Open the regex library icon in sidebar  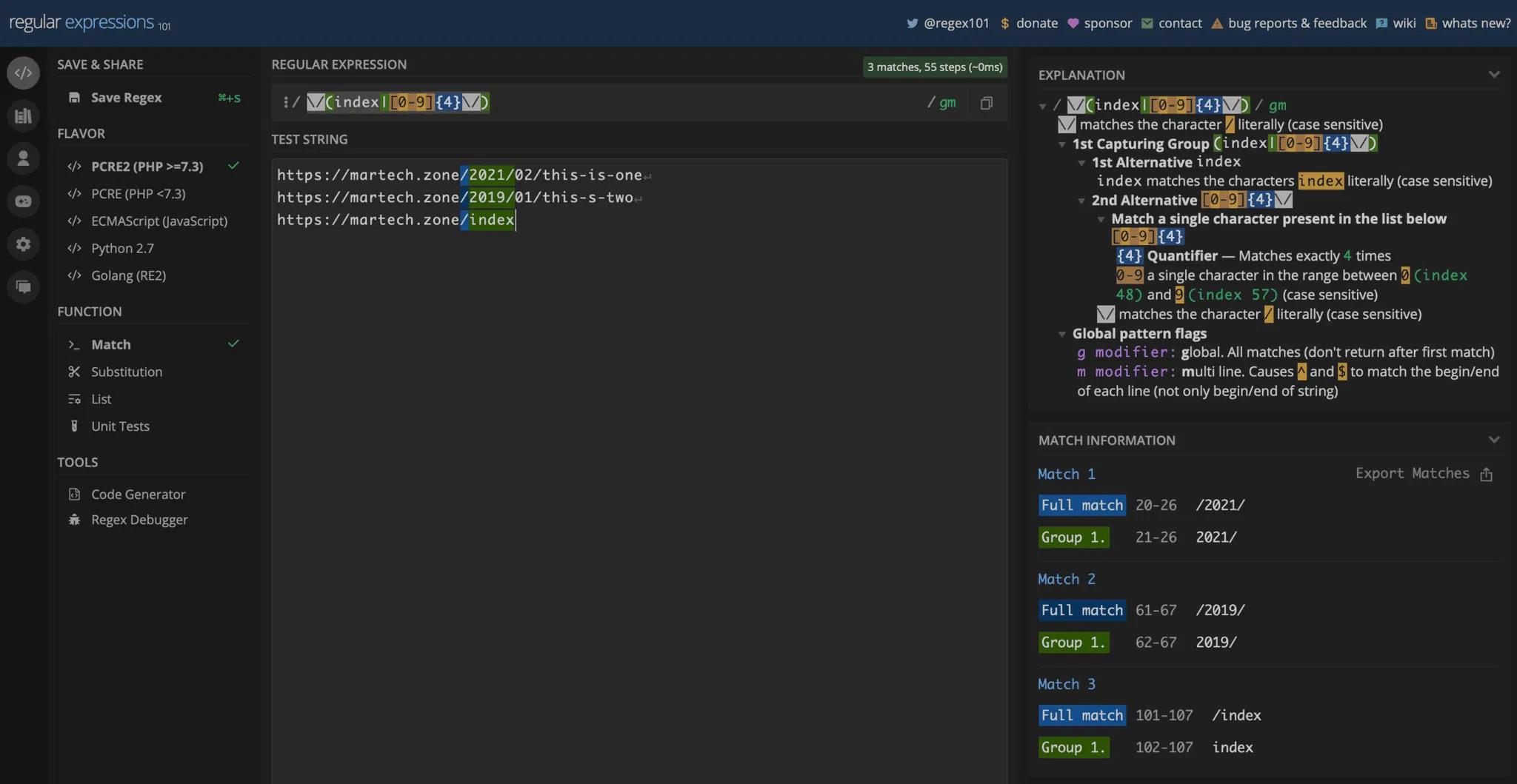click(24, 115)
